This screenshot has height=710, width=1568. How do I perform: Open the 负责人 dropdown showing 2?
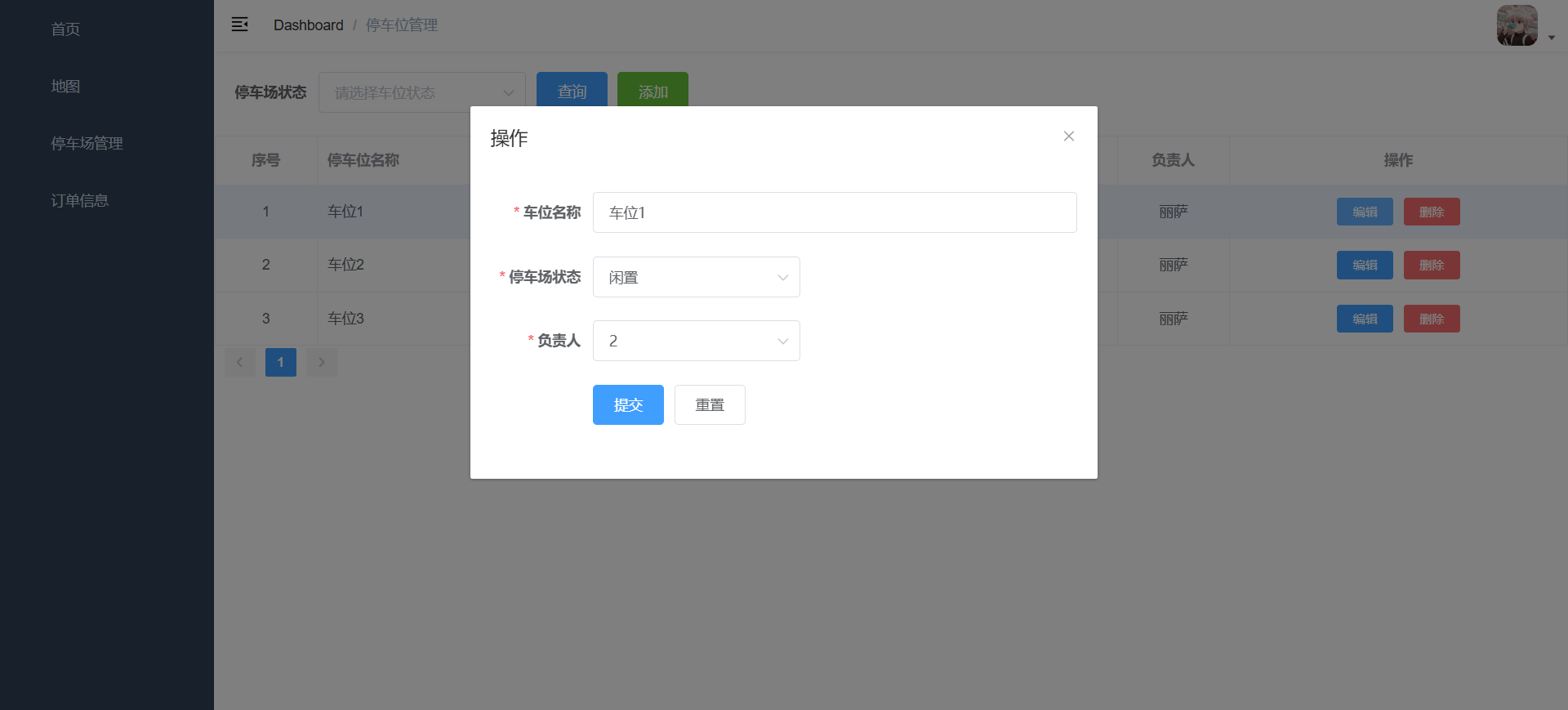696,341
